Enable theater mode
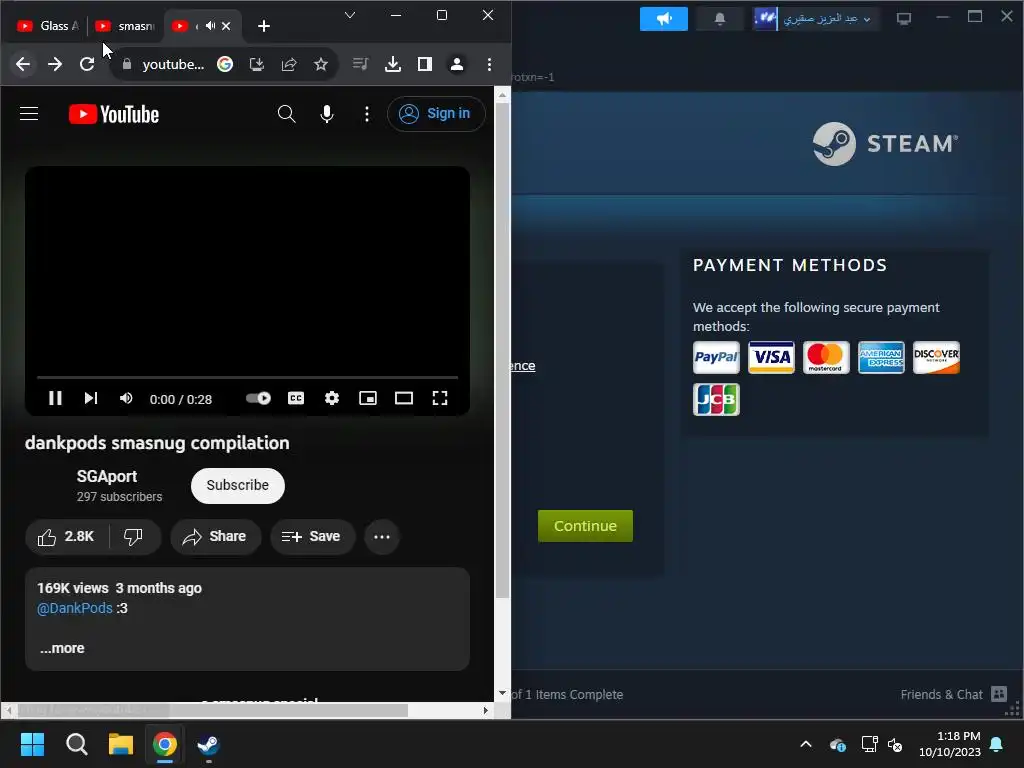 click(x=404, y=398)
